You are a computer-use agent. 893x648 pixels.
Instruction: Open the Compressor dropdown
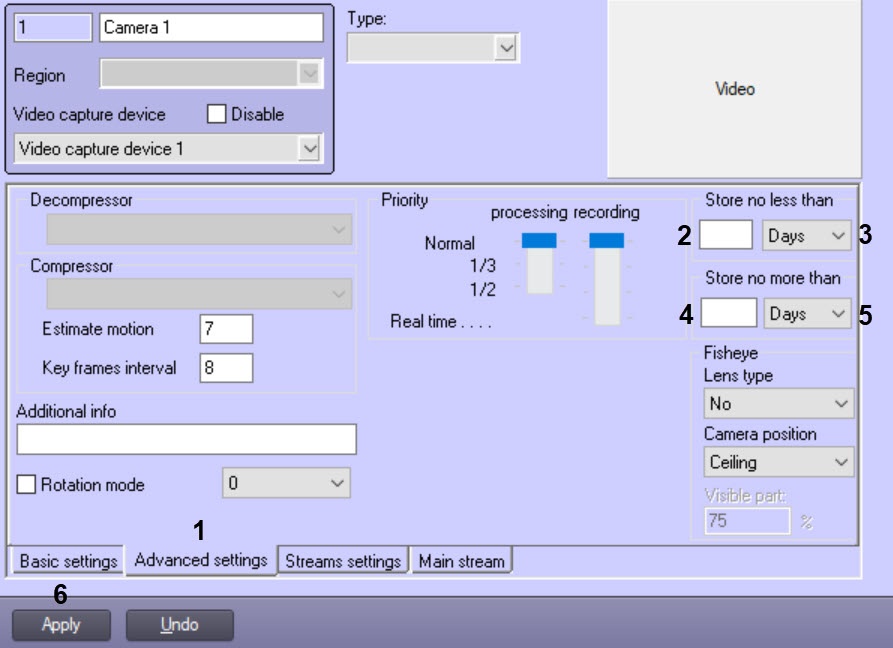[199, 294]
